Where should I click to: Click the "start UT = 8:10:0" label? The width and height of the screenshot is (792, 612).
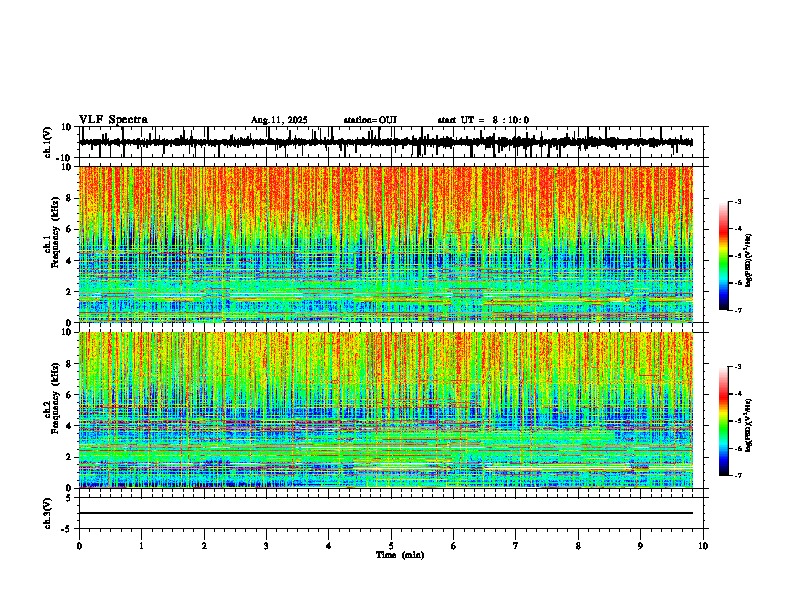483,120
